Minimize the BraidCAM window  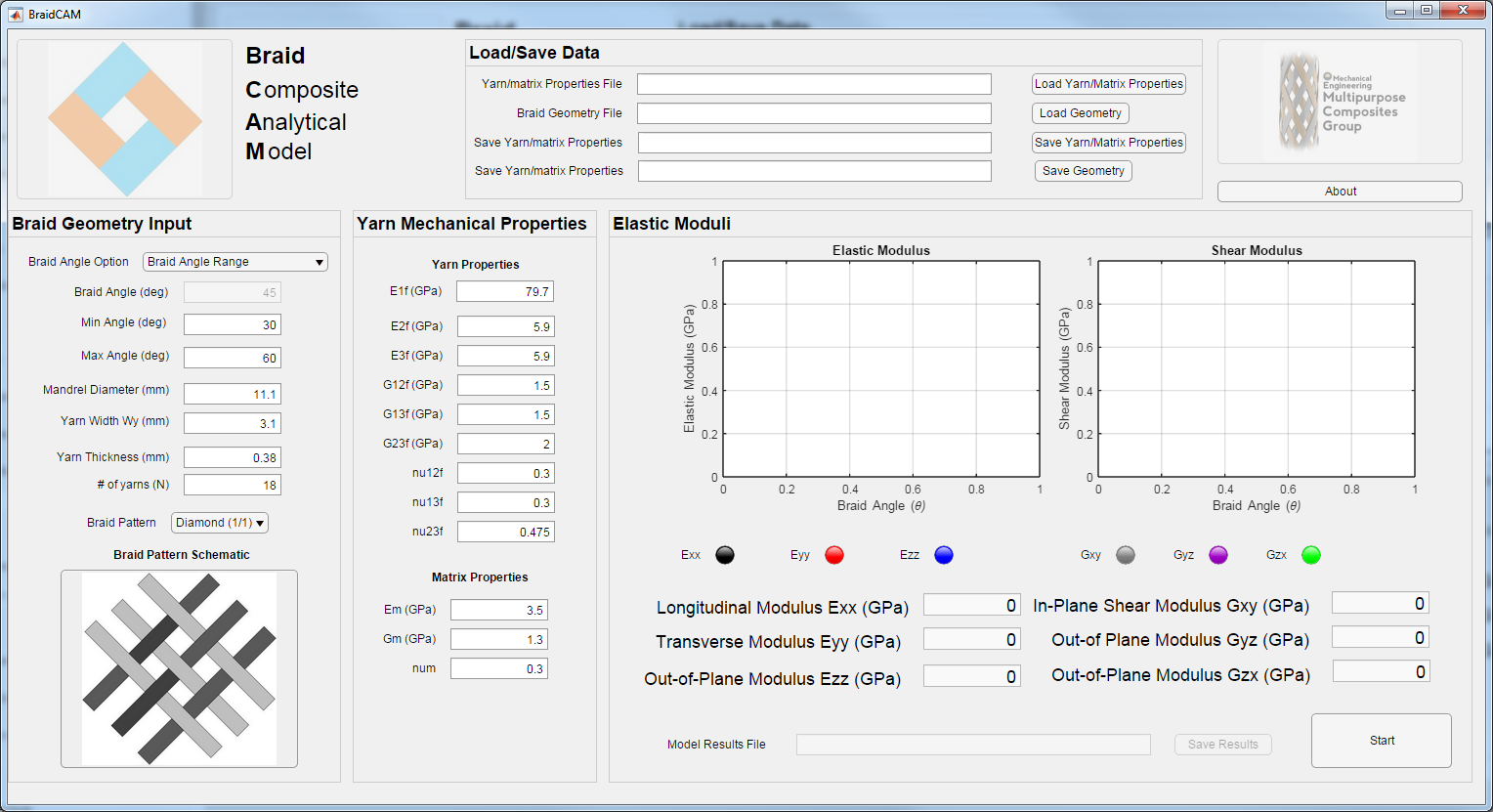point(1400,10)
